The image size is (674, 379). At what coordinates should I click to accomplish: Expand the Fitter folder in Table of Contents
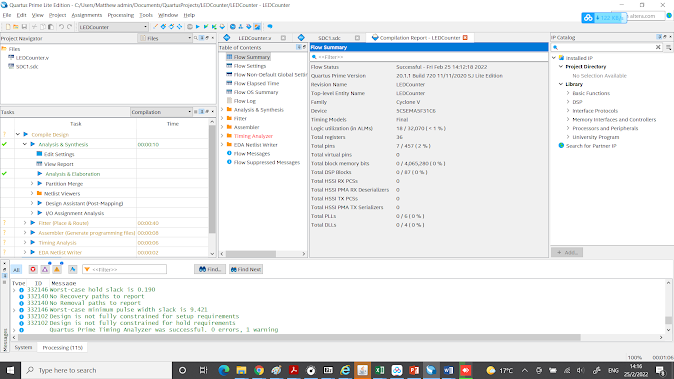[222, 118]
